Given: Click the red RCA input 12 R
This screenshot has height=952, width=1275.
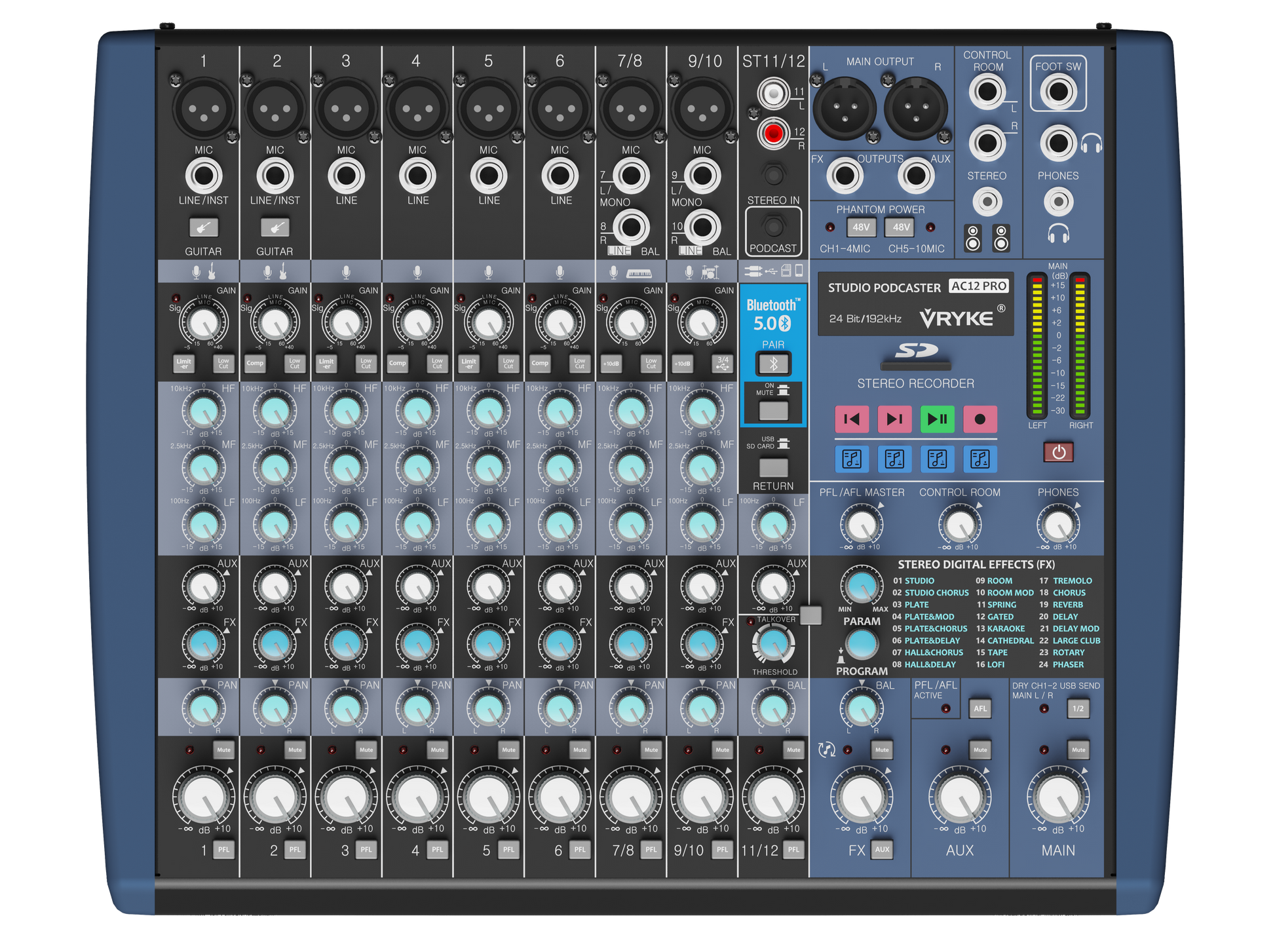Looking at the screenshot, I should (x=773, y=134).
